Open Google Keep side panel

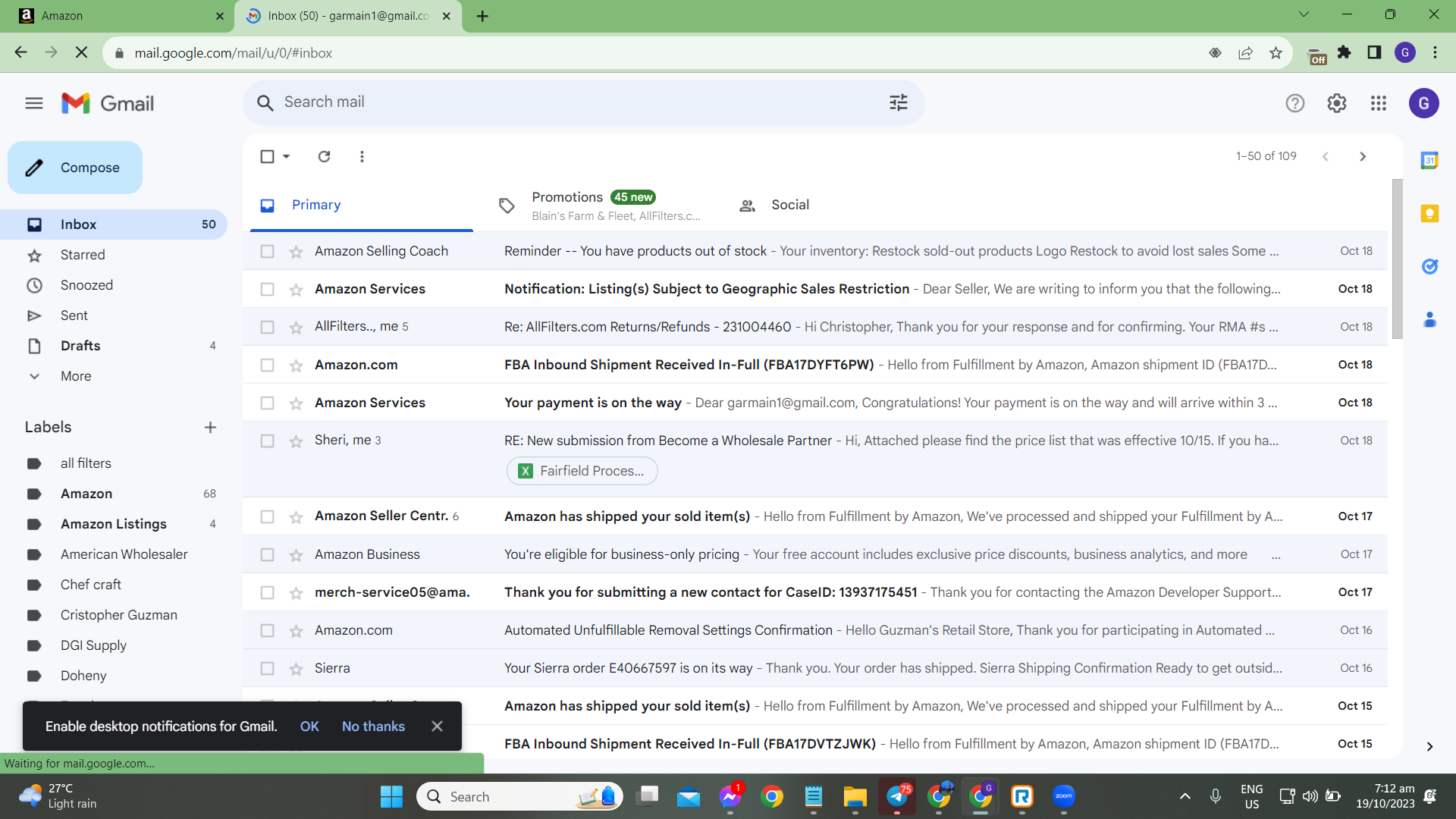point(1429,213)
